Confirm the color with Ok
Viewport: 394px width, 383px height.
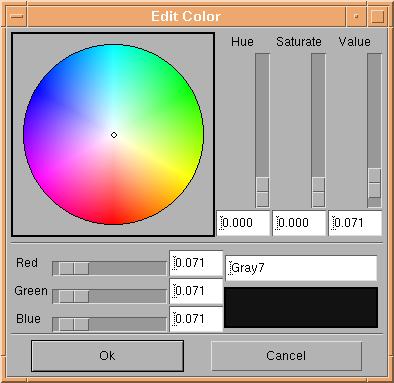pyautogui.click(x=107, y=356)
